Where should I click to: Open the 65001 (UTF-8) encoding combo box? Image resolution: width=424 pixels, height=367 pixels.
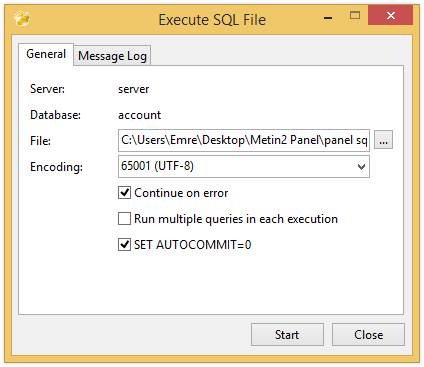point(244,167)
